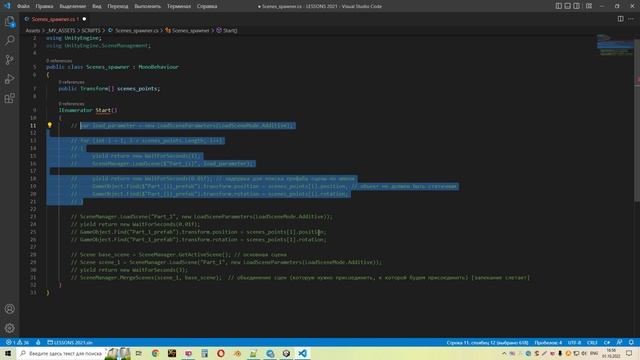Open the Search view in activity bar

tap(9, 40)
